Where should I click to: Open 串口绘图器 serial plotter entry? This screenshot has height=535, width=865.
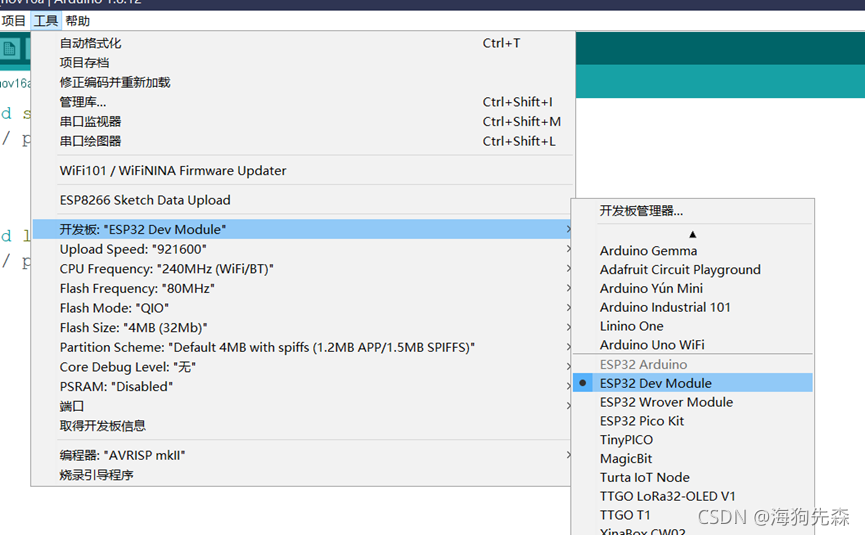click(x=303, y=141)
